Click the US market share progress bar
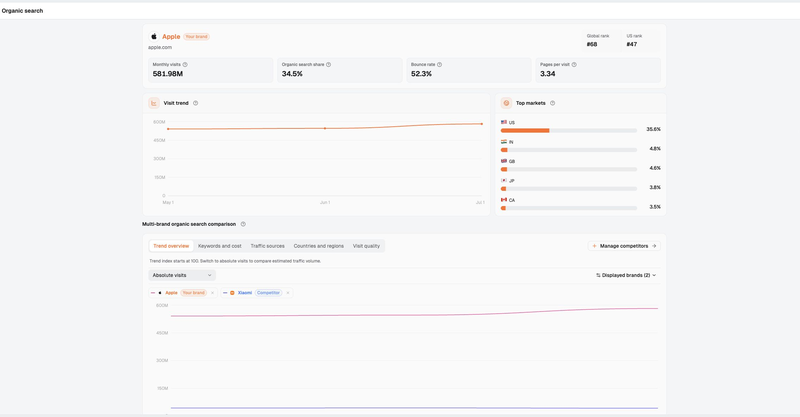Image resolution: width=800 pixels, height=417 pixels. point(569,131)
